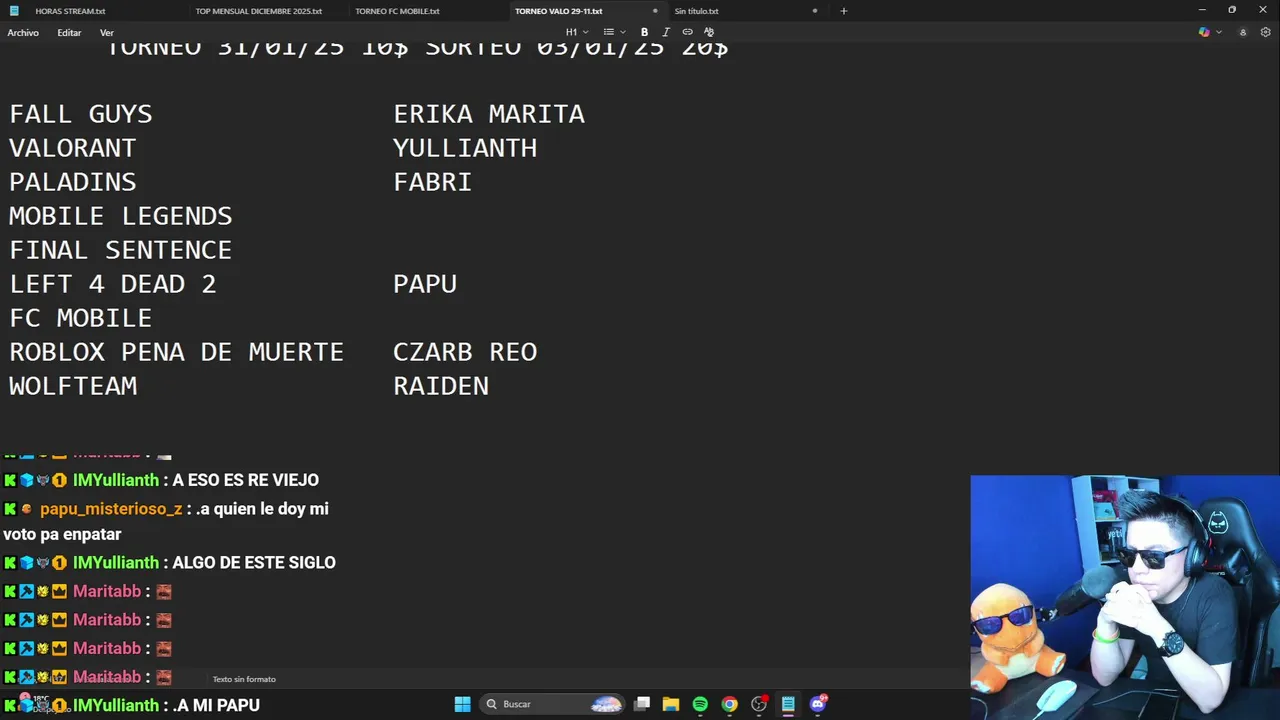The width and height of the screenshot is (1280, 720).
Task: Click the PALADINS line
Action: point(73,182)
